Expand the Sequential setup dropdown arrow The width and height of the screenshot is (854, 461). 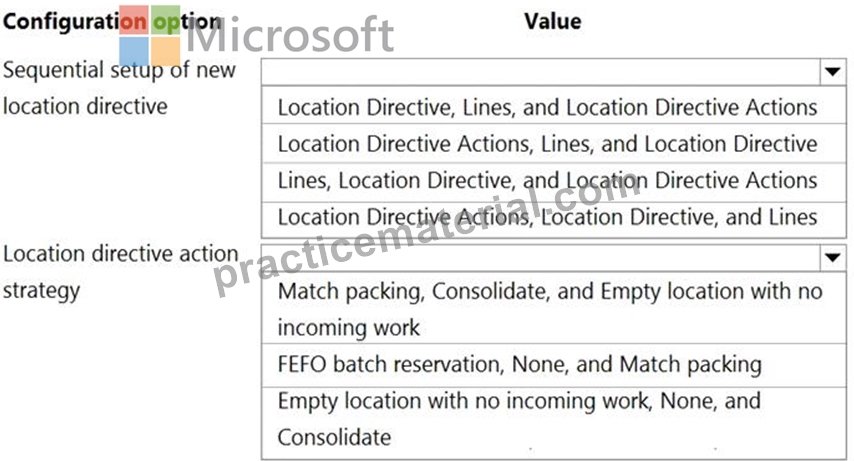[x=832, y=71]
